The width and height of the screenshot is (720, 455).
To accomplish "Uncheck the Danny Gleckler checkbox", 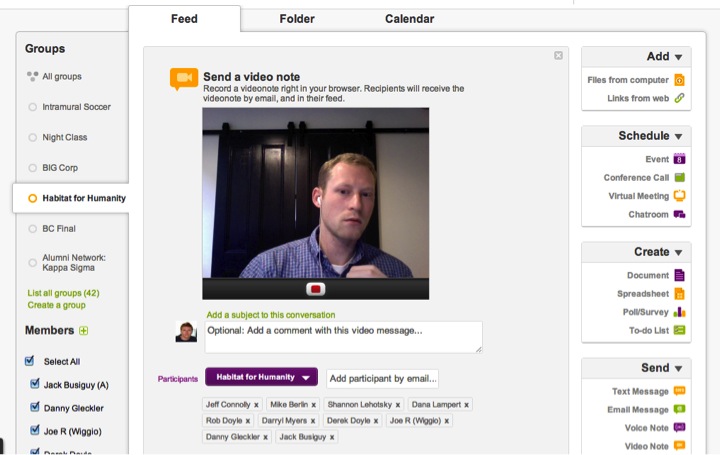I will (x=35, y=408).
